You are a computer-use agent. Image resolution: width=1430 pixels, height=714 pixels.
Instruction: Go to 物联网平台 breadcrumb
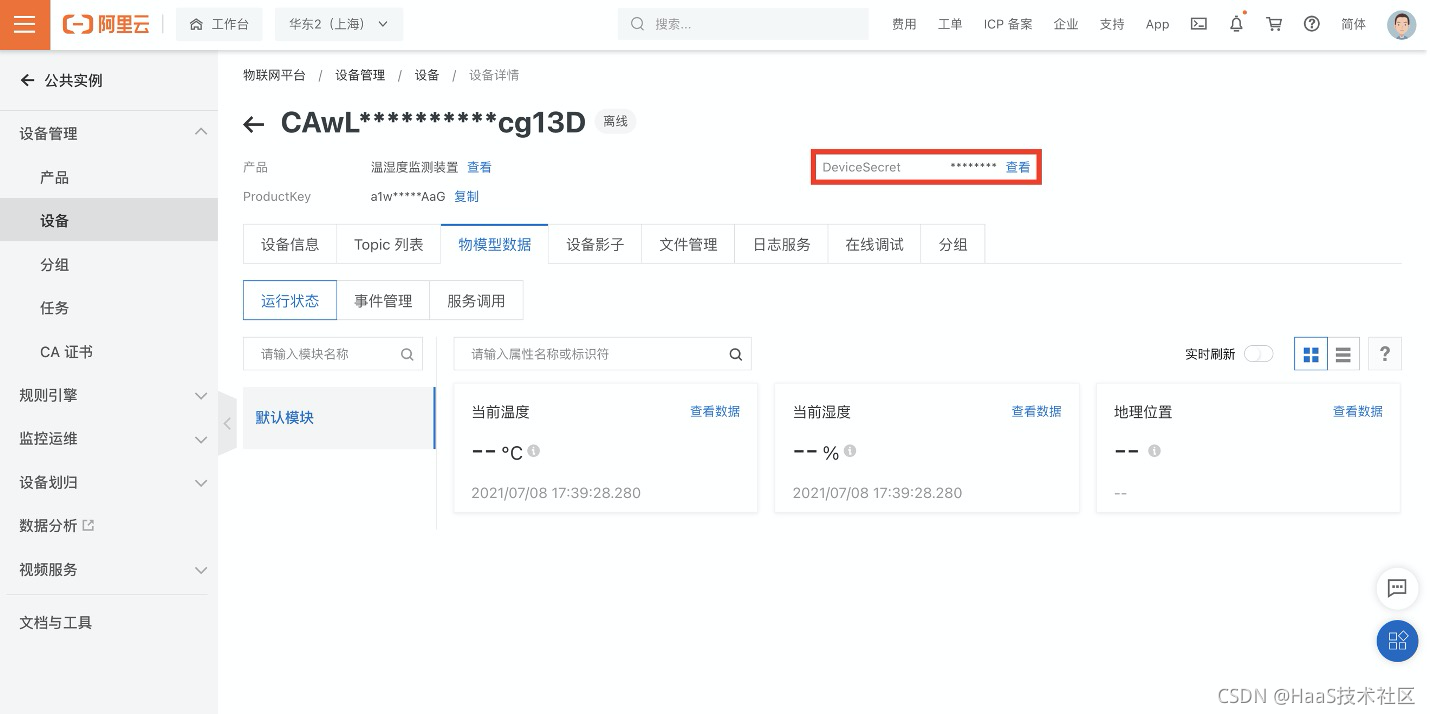[x=274, y=75]
